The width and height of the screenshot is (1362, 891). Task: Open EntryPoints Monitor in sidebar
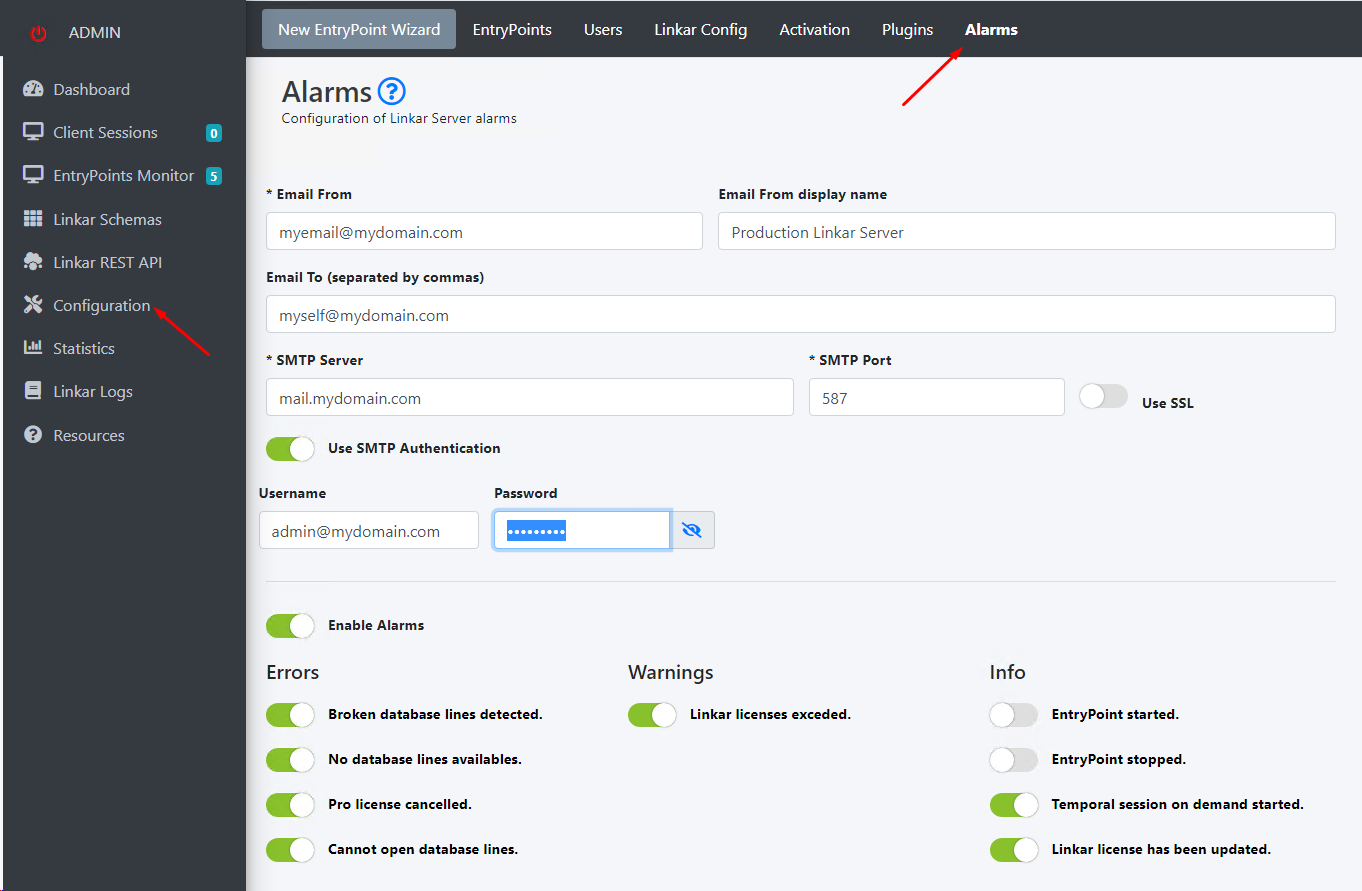click(123, 175)
